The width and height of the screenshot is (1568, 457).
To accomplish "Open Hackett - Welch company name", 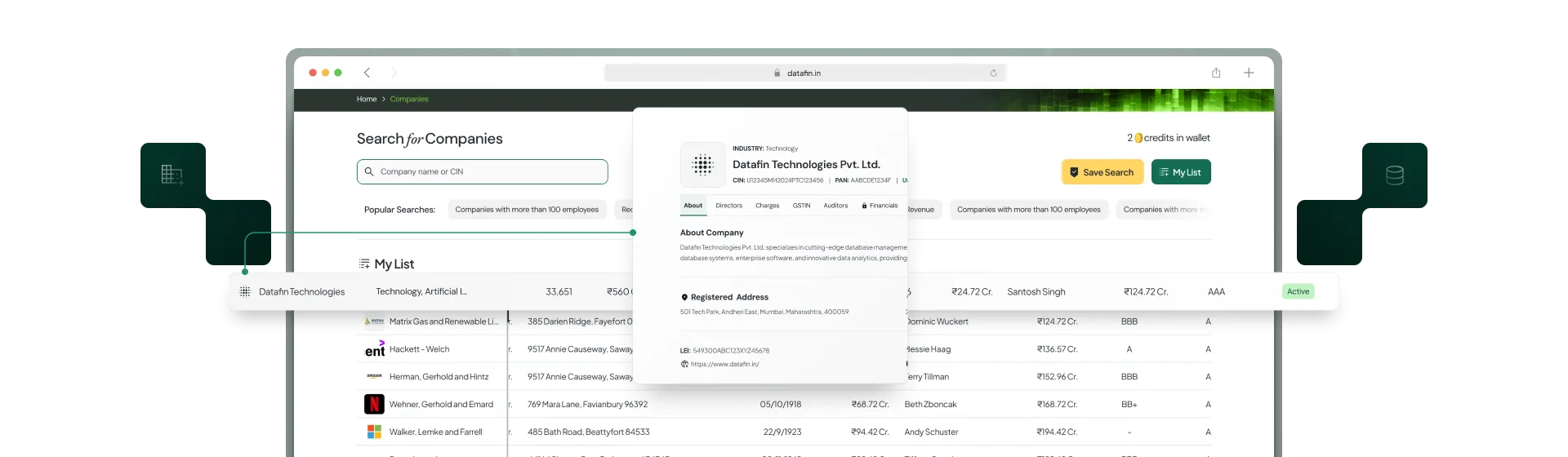I will point(419,349).
